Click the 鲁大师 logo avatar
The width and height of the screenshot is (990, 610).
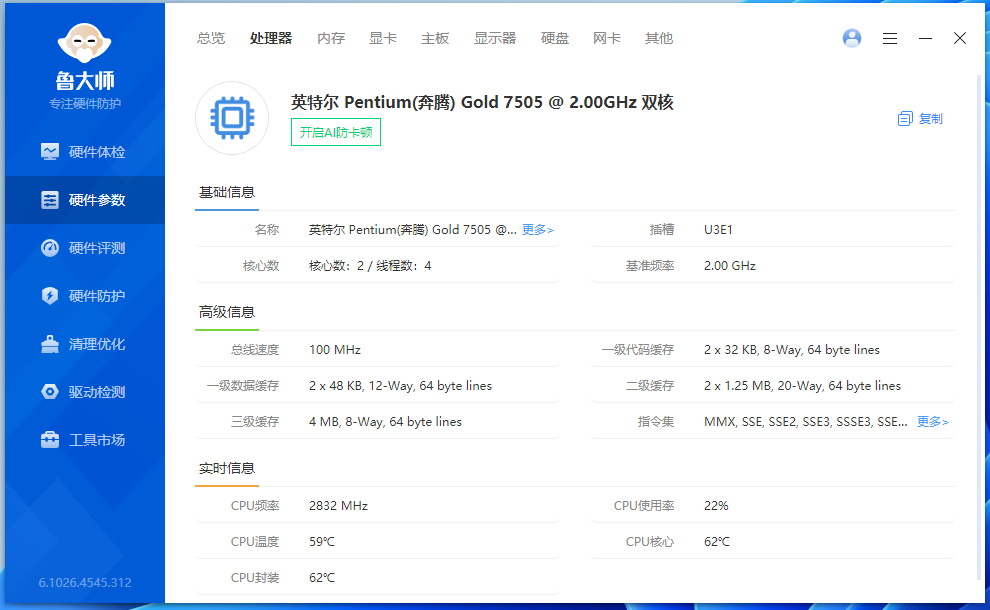point(85,43)
